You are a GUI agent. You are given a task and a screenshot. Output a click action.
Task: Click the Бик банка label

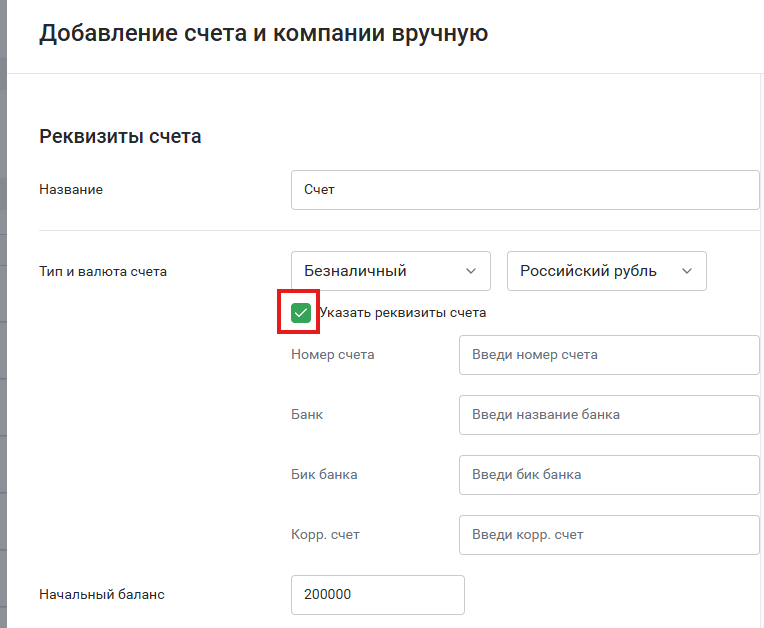pyautogui.click(x=324, y=475)
